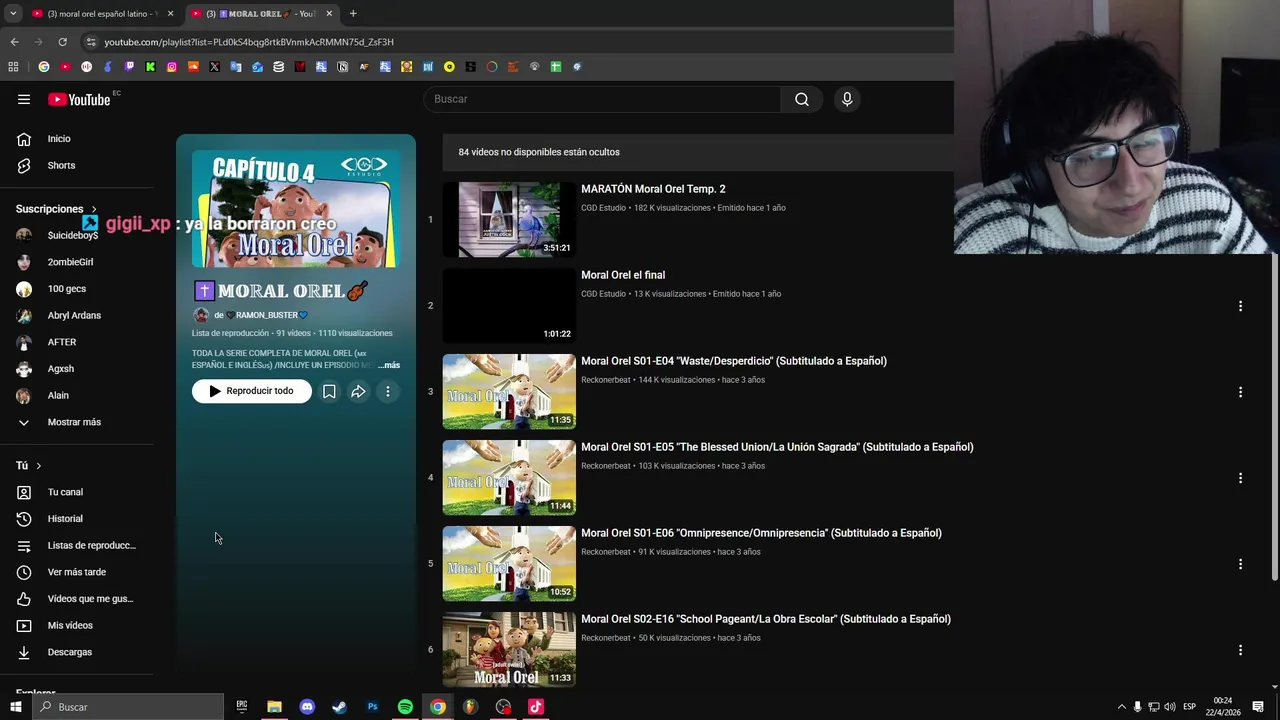Screen dimensions: 1280x720
Task: Switch to moral orel español latino tab
Action: (x=102, y=14)
